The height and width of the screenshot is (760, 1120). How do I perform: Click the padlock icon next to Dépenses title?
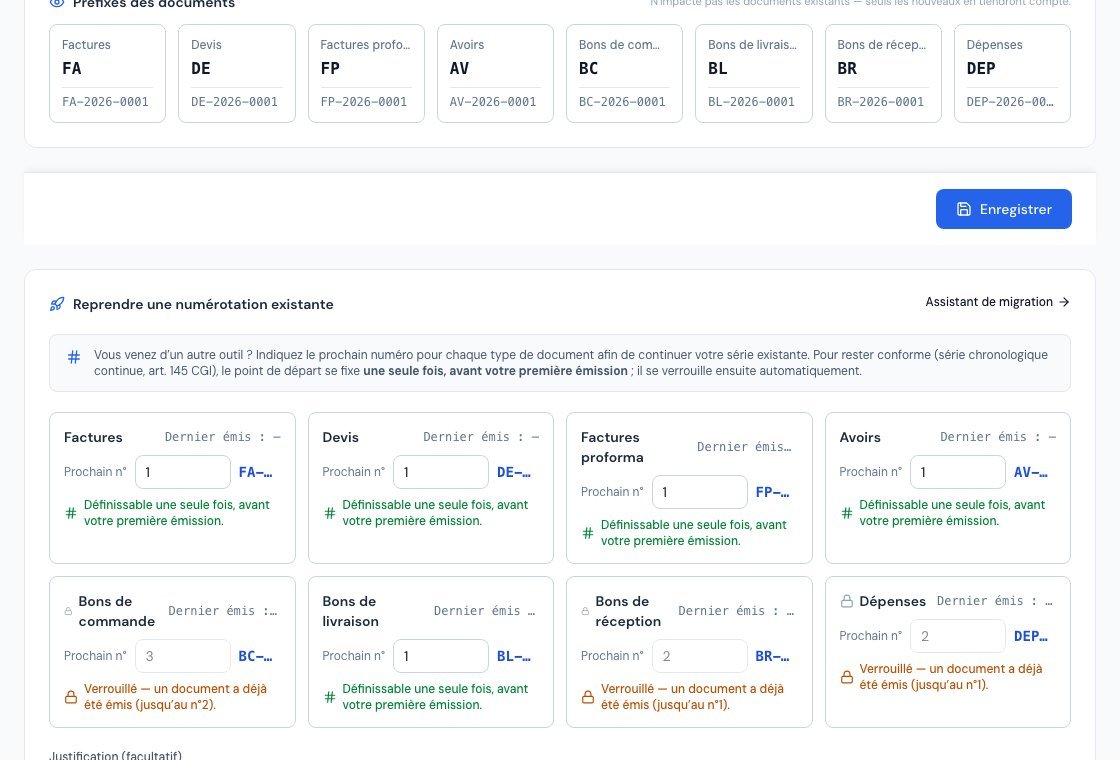click(x=846, y=601)
